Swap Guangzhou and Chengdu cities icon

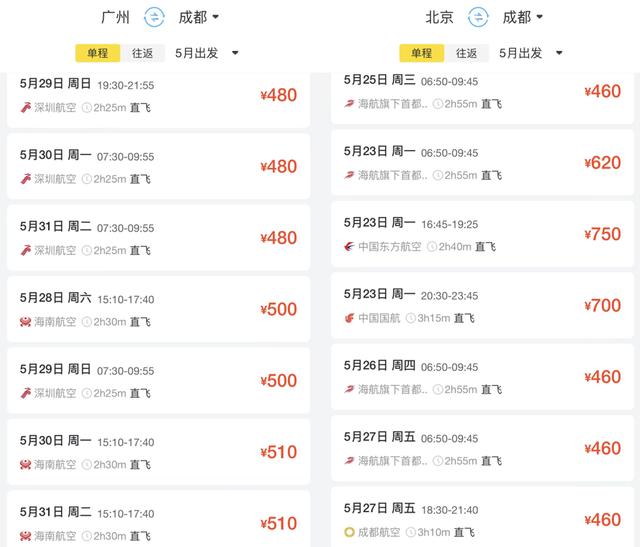coord(154,17)
